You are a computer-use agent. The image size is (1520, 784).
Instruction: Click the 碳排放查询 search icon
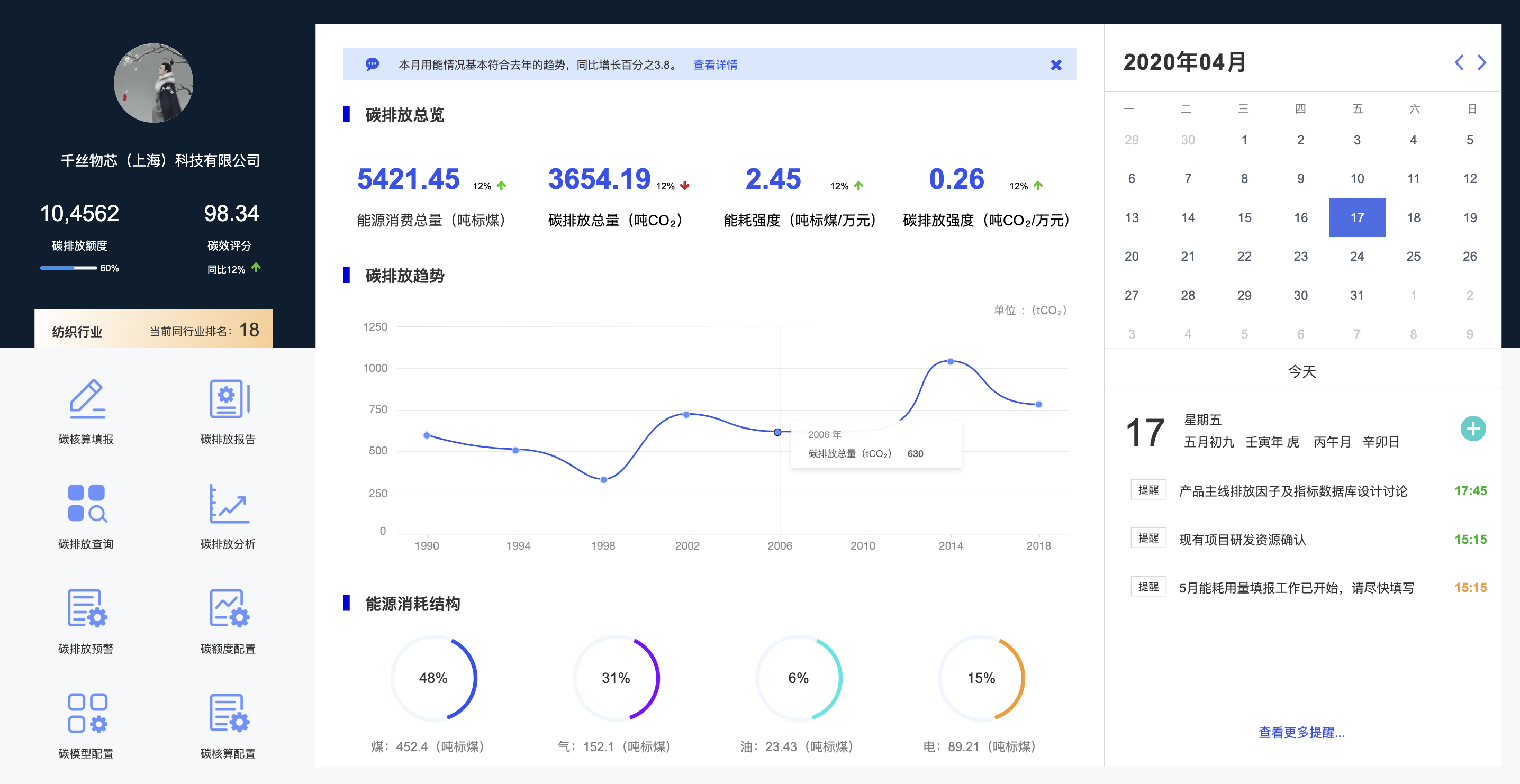(x=87, y=504)
